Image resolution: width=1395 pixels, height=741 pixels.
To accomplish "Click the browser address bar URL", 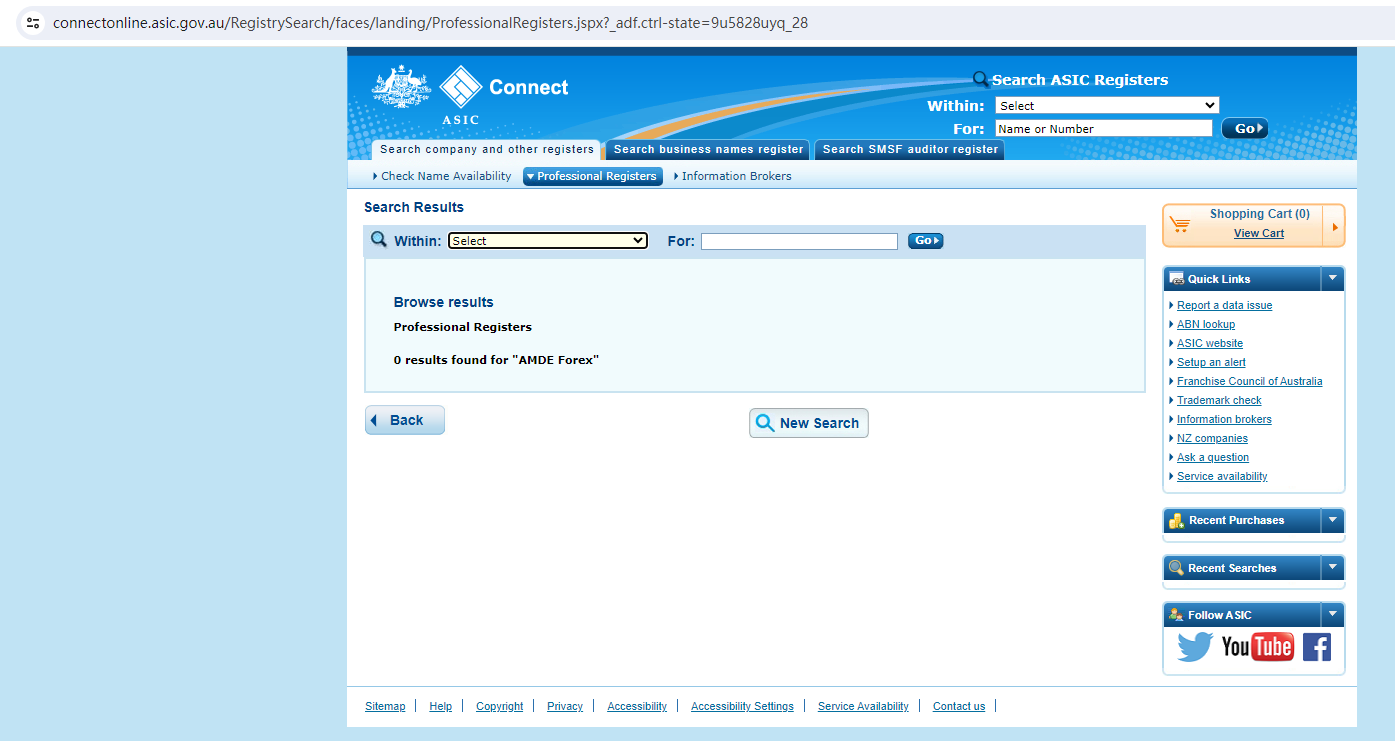I will 430,22.
